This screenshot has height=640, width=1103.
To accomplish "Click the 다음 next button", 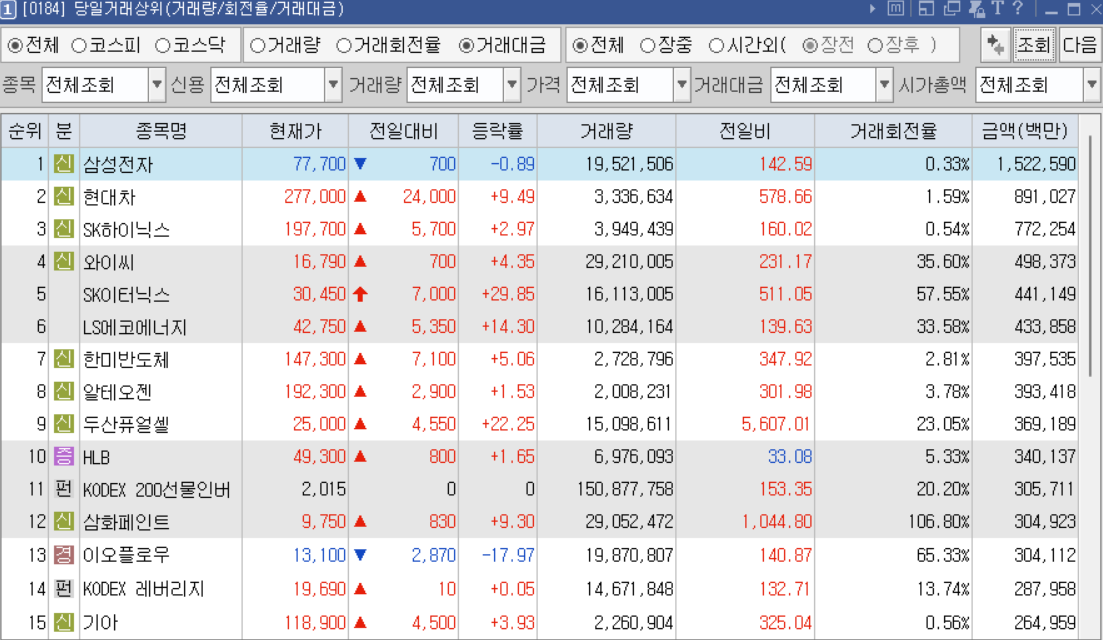I will pyautogui.click(x=1079, y=45).
